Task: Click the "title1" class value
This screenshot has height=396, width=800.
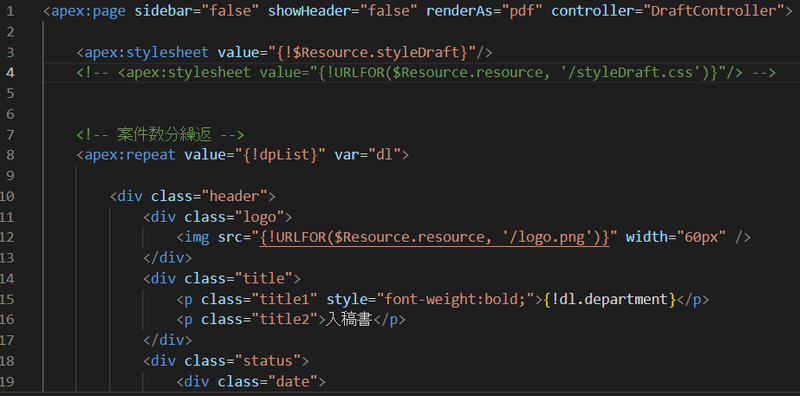Action: [x=285, y=299]
